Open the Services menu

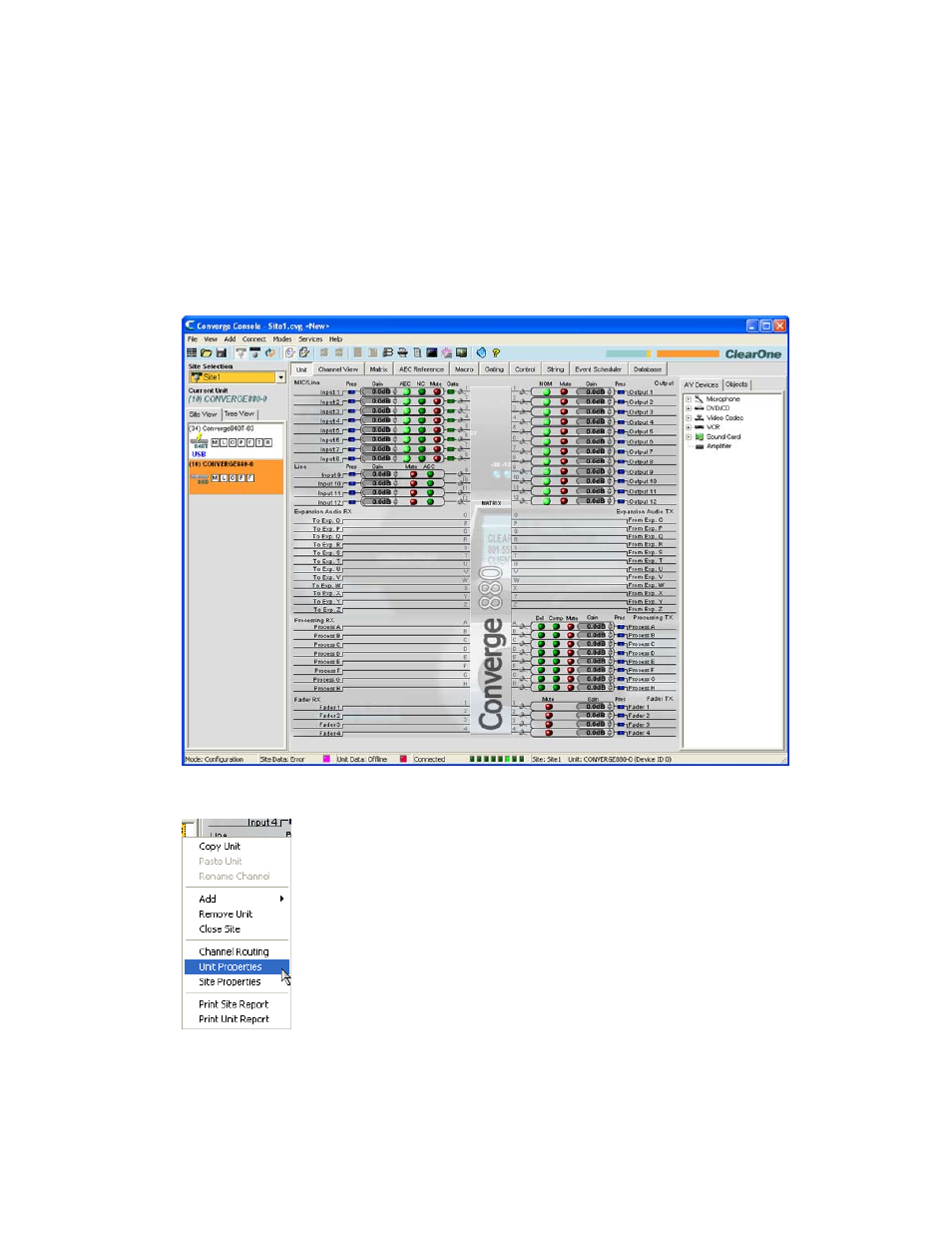[x=310, y=339]
